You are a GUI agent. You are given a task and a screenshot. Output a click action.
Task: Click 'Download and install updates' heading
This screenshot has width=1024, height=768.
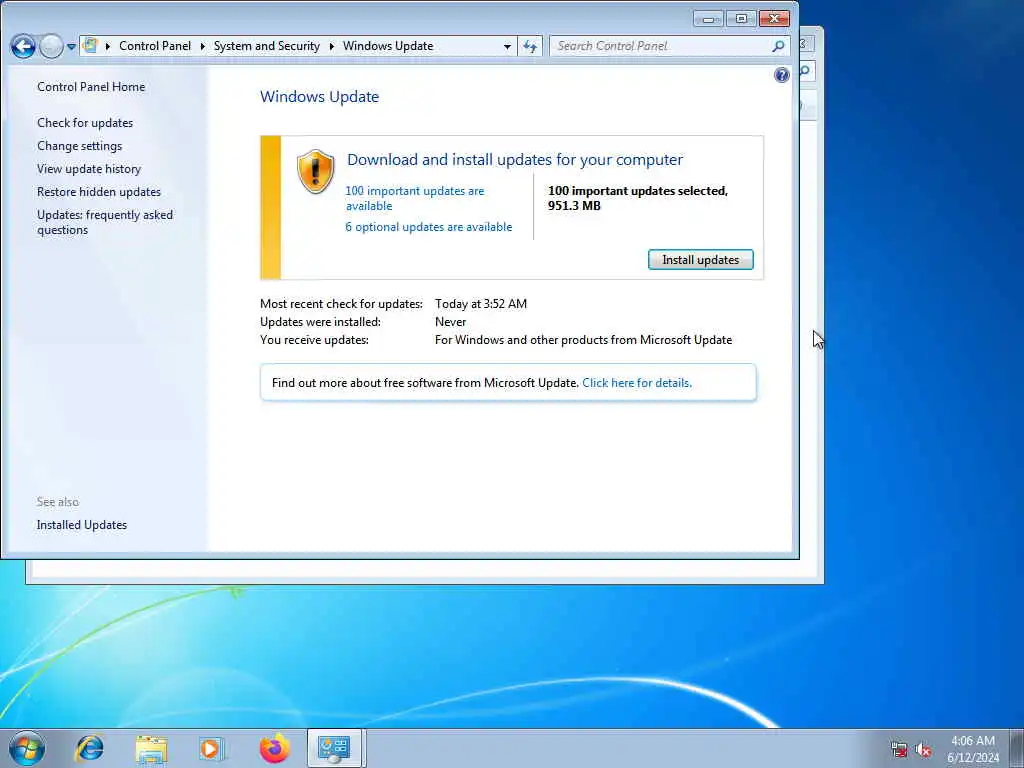pyautogui.click(x=515, y=160)
